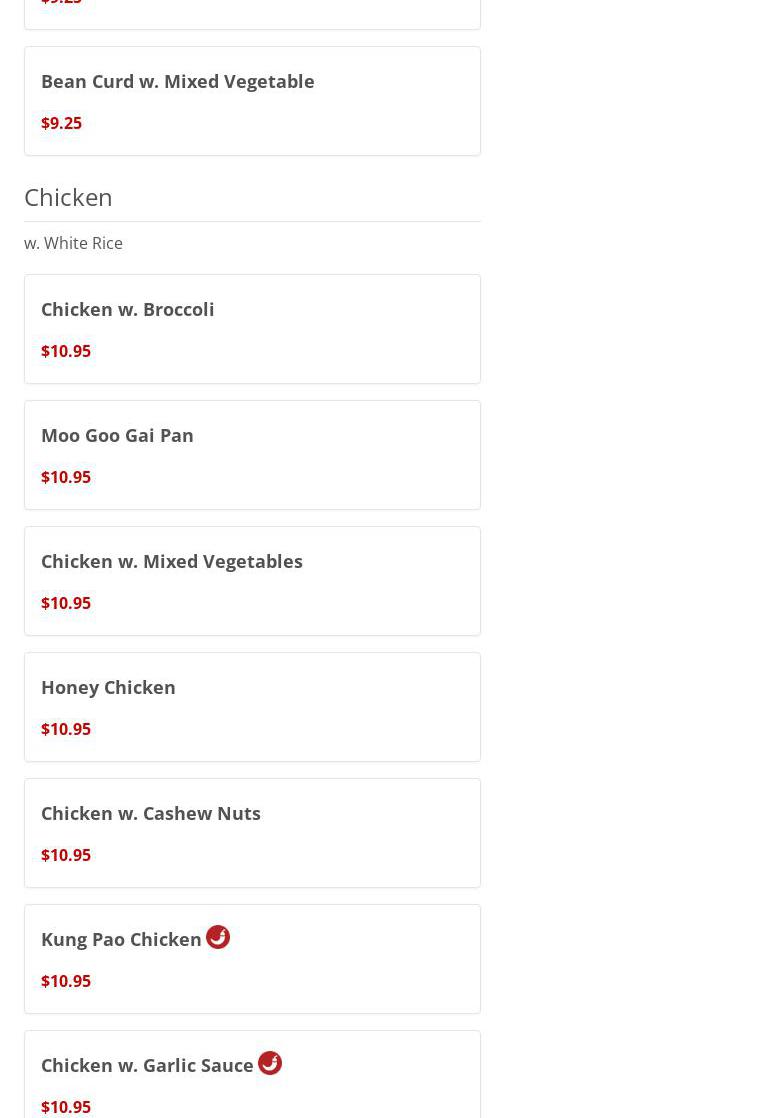Click the Chicken w. Garlic Sauce price
Viewport: 770px width, 1118px height.
pyautogui.click(x=66, y=1106)
